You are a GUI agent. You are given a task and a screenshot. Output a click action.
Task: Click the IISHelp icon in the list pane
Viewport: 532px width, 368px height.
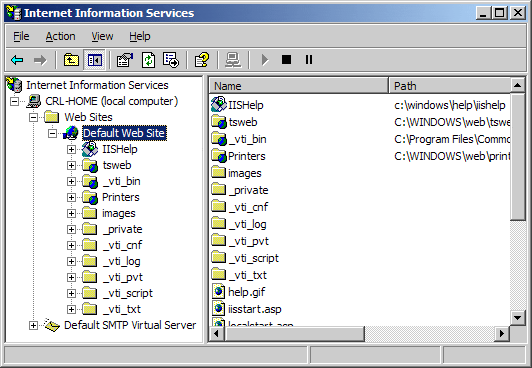click(219, 104)
